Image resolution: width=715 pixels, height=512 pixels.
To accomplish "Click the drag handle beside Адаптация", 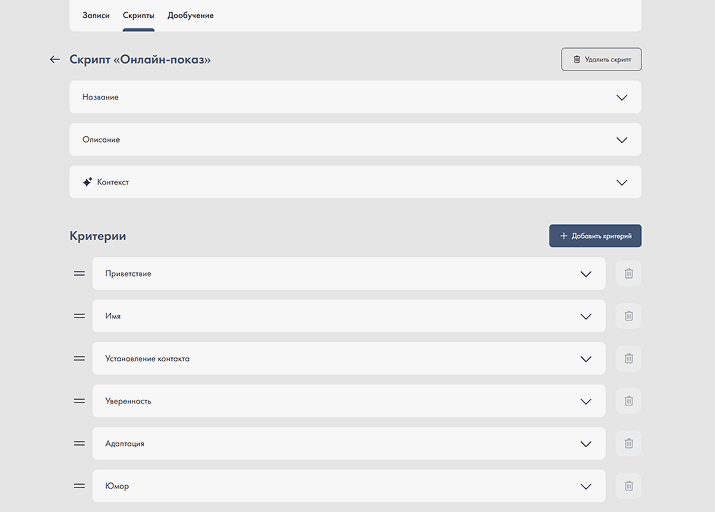I will point(79,443).
